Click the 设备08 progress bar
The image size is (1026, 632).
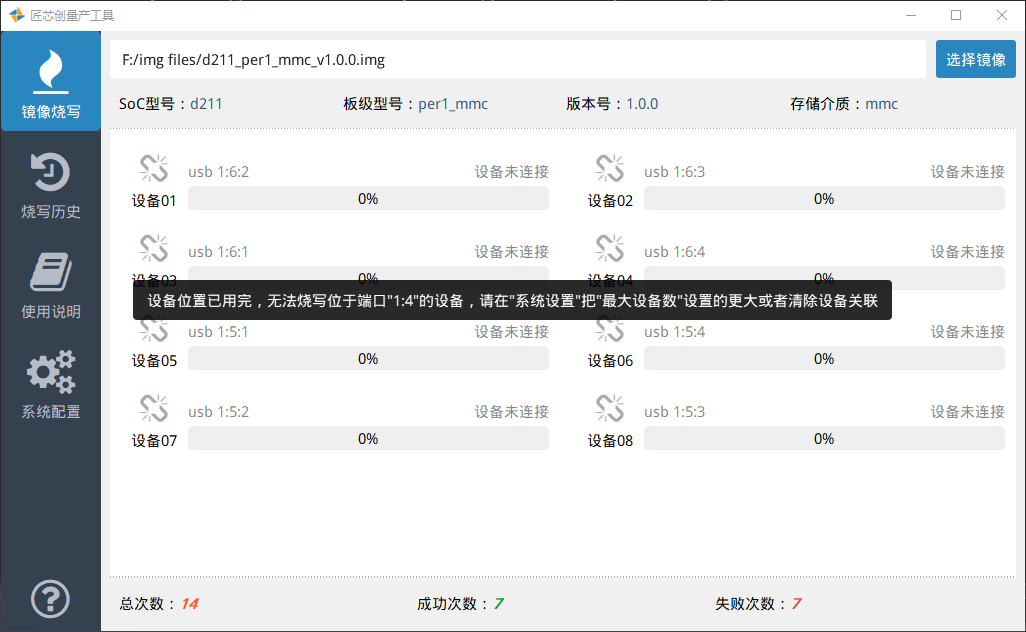coord(824,439)
